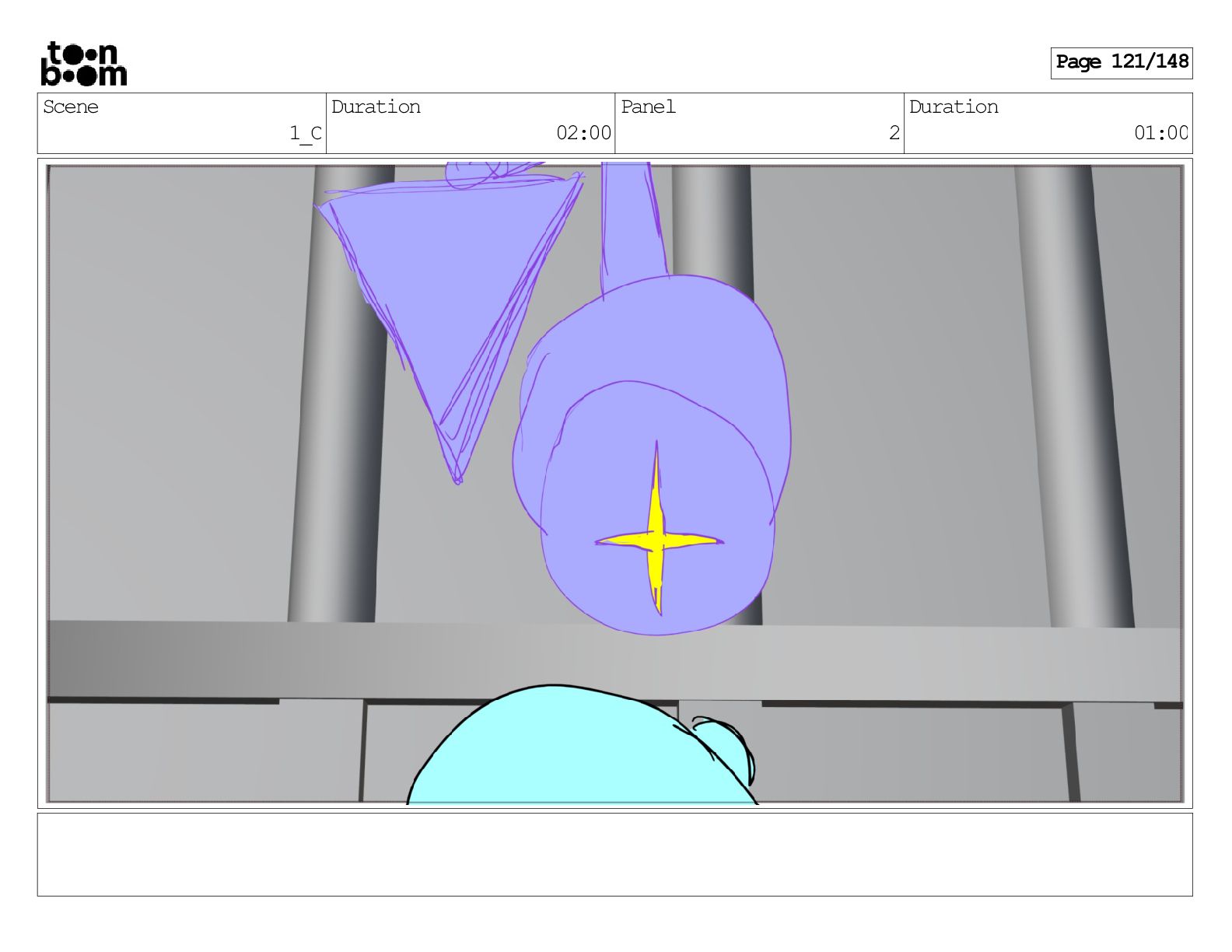Click the scene duration value '02:00'
This screenshot has height=952, width=1232.
point(583,133)
